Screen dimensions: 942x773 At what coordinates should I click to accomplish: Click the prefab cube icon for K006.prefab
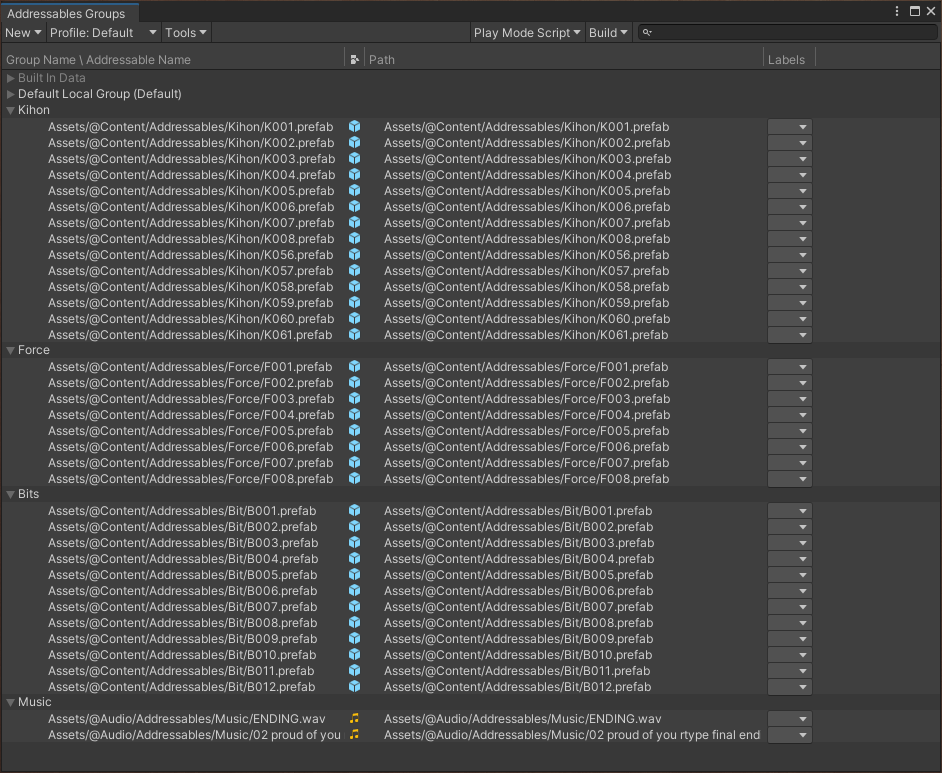click(354, 207)
